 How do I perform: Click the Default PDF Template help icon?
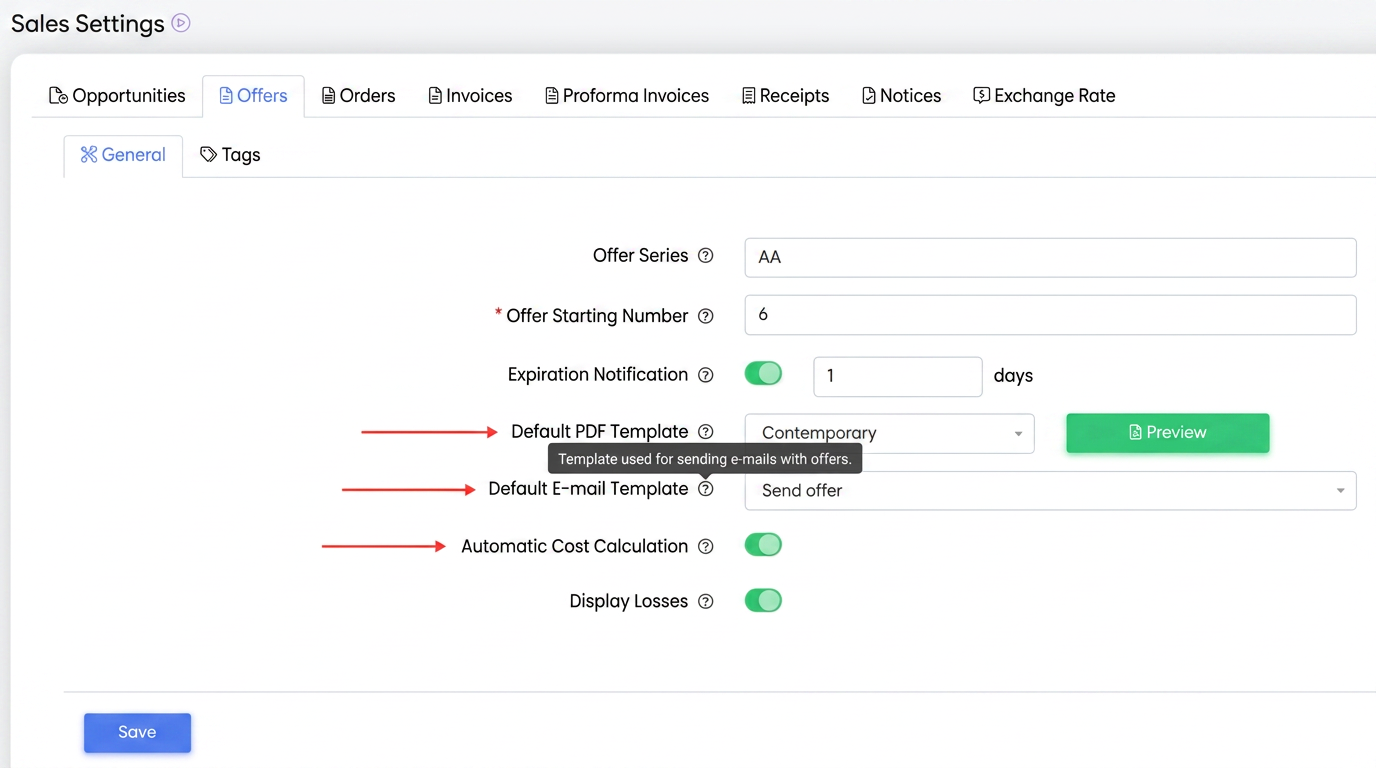706,432
